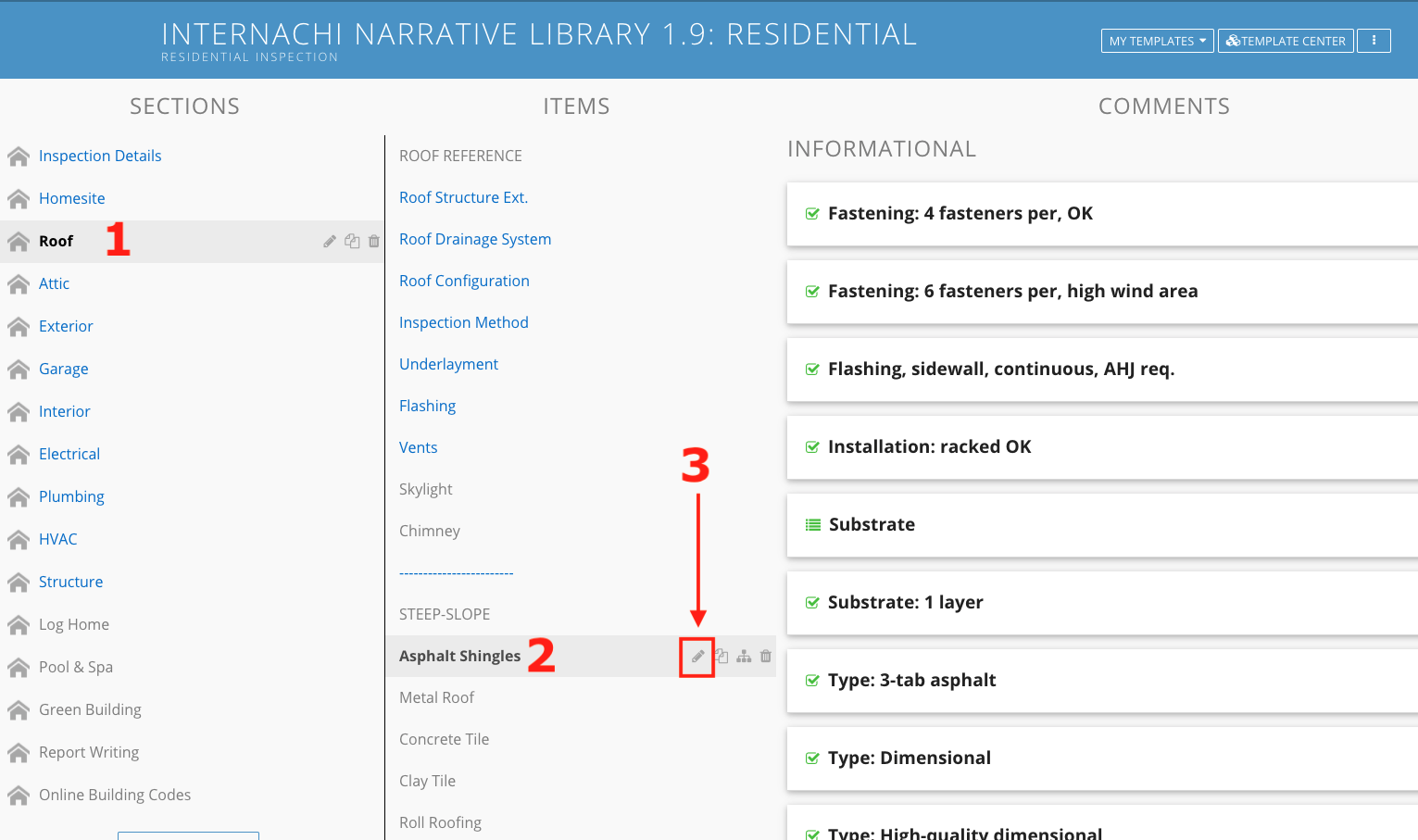Click the hierarchy icon on Asphalt Shingles
Viewport: 1418px width, 840px height.
pyautogui.click(x=744, y=656)
